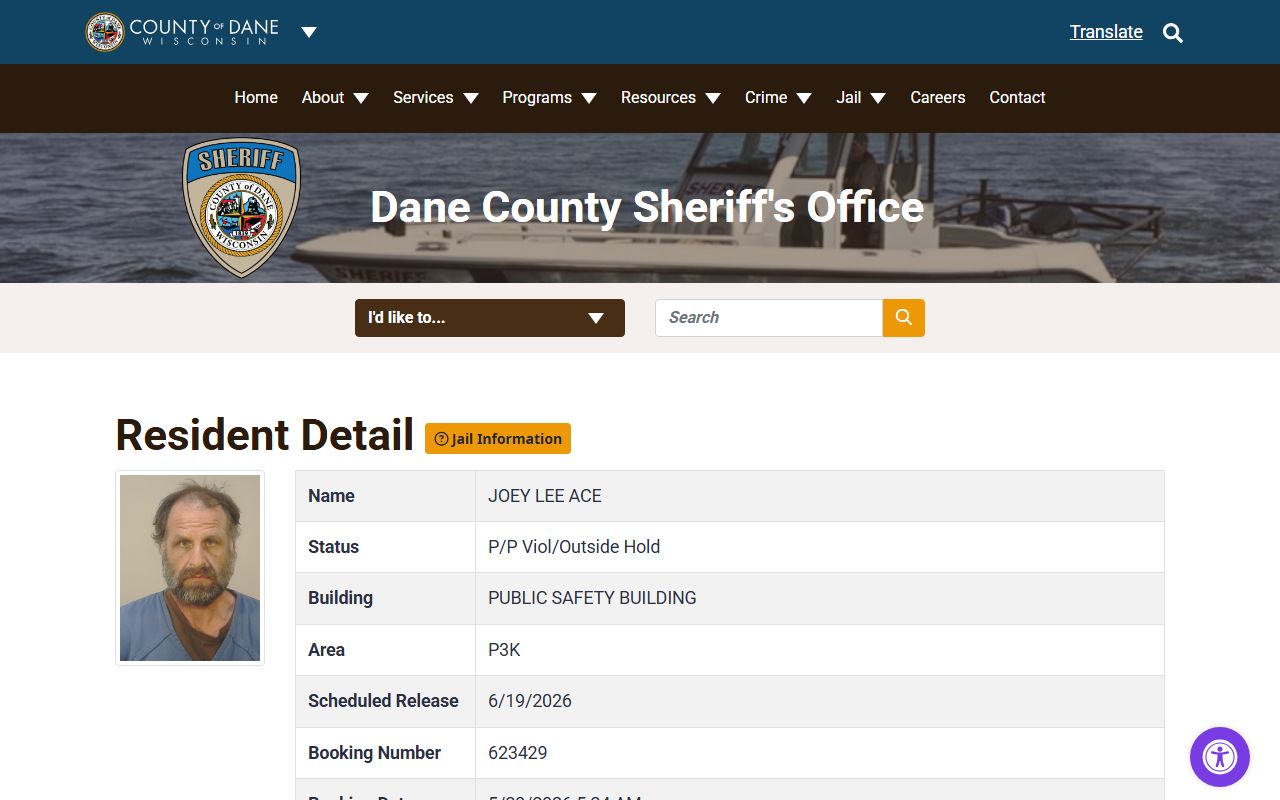Expand the dropdown arrow beside County of Dane logo
The width and height of the screenshot is (1280, 800).
tap(309, 32)
